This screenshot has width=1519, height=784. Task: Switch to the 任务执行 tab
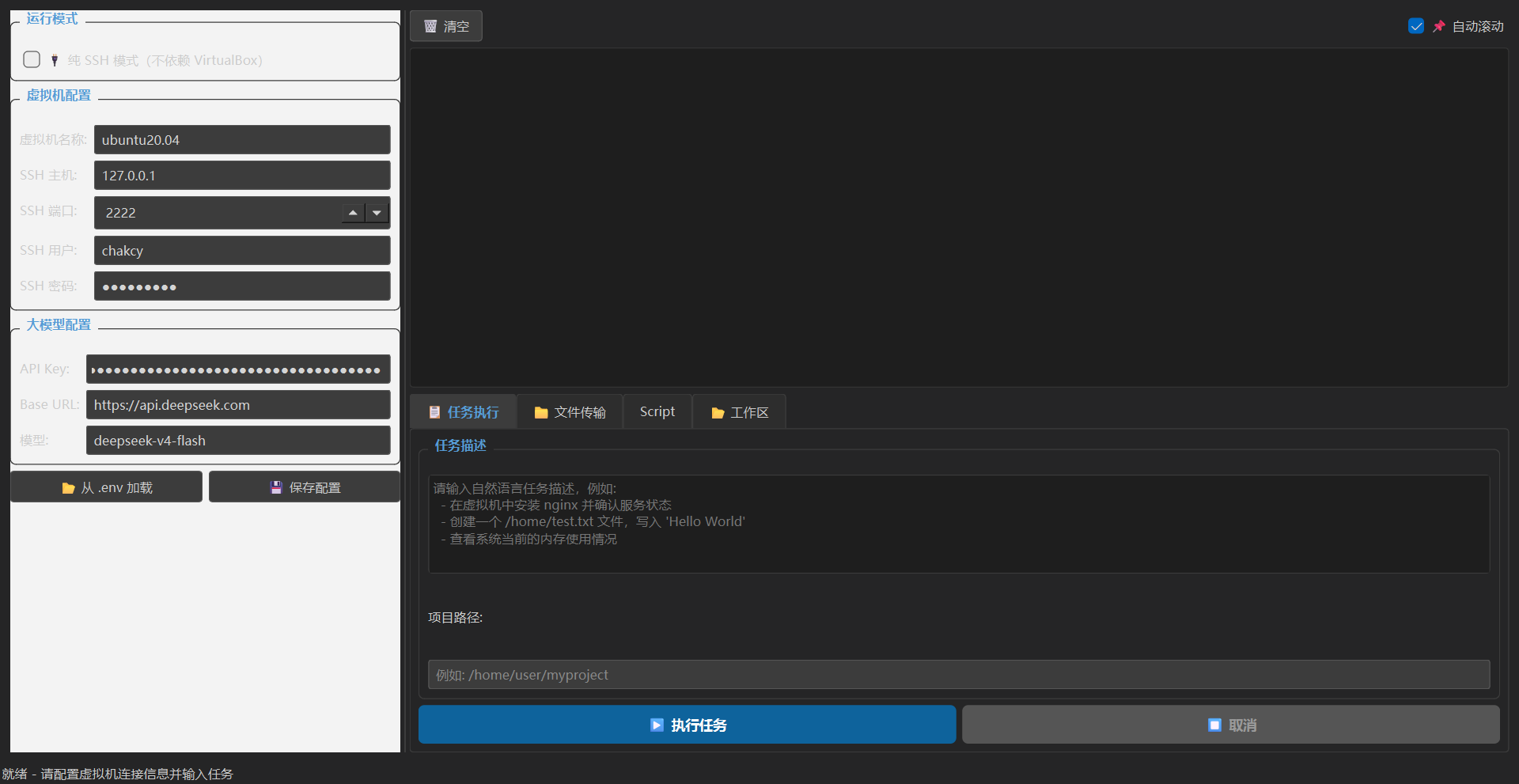coord(464,412)
